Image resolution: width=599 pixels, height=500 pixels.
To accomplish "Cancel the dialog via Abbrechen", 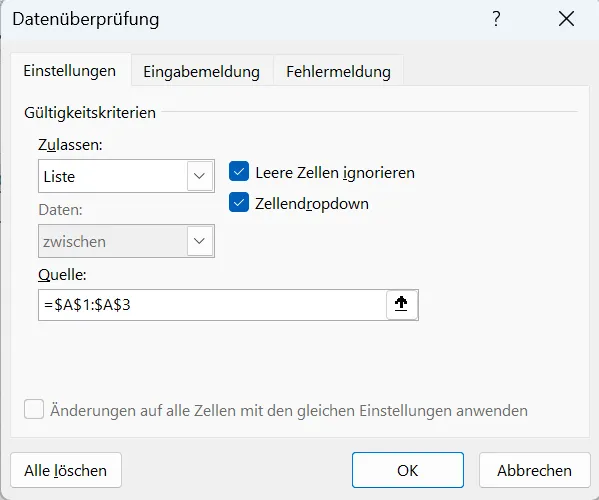I will click(534, 470).
